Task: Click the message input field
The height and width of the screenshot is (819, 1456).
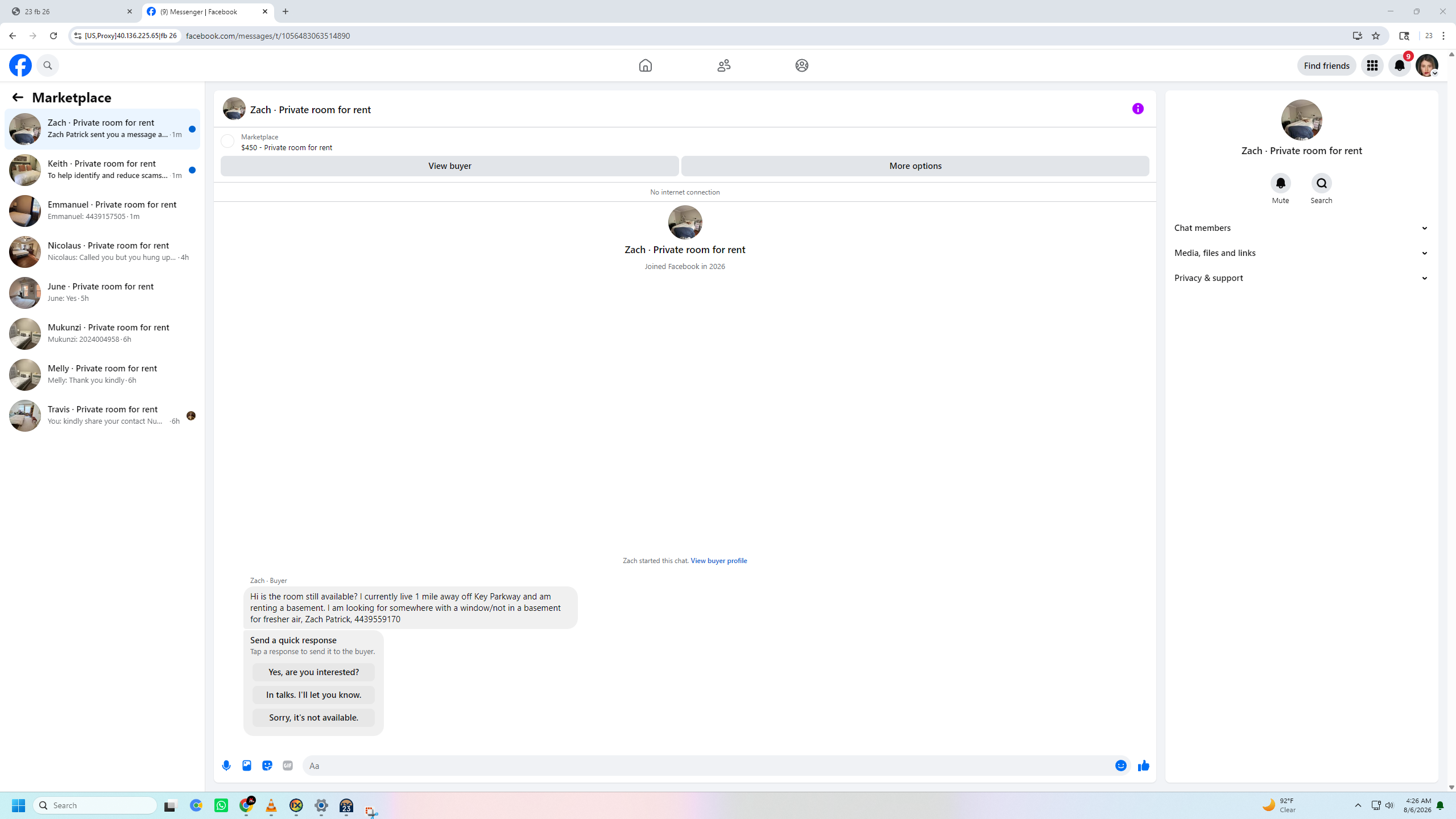Action: pos(707,766)
